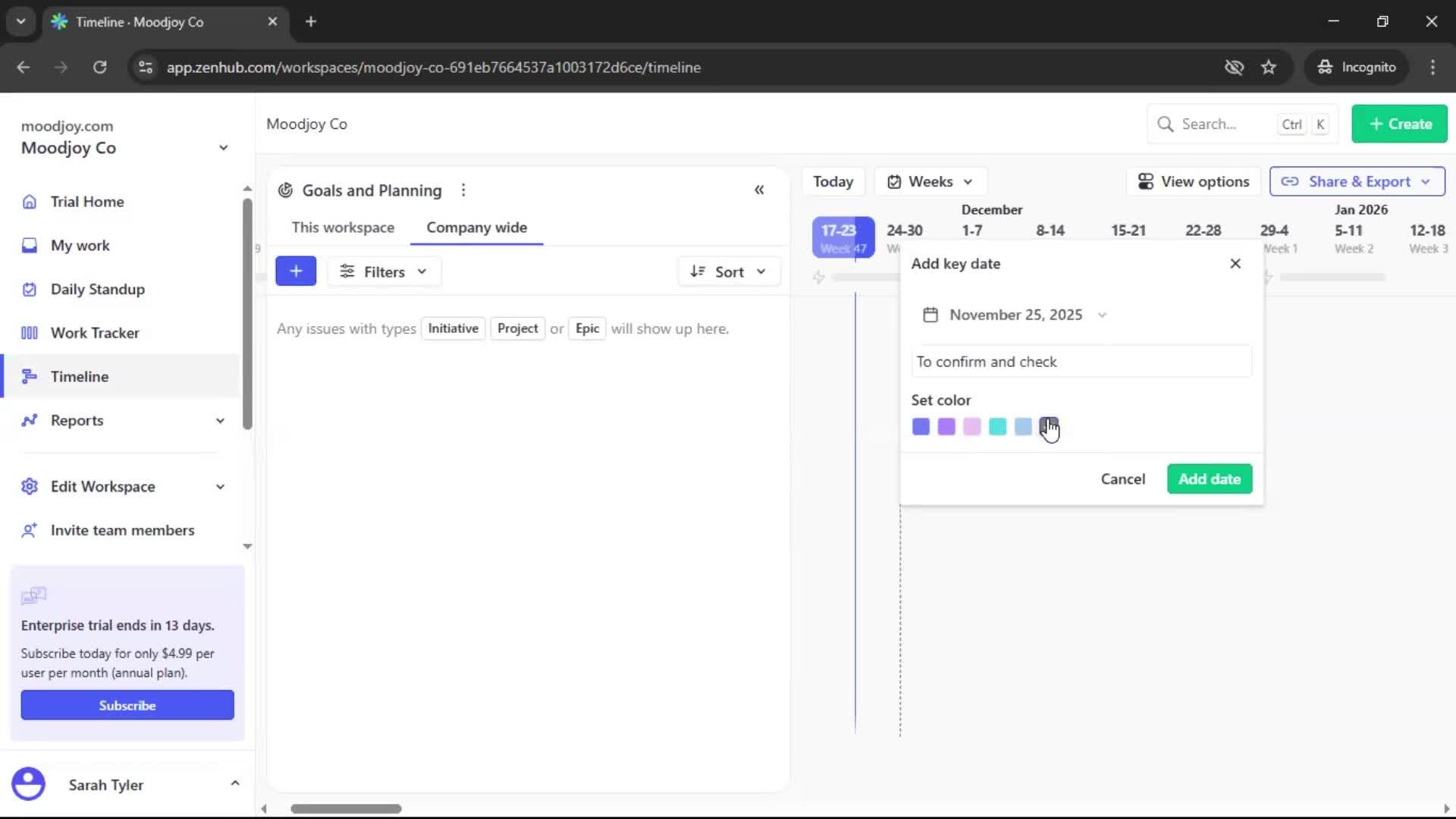Image resolution: width=1456 pixels, height=819 pixels.
Task: Open the Work Tracker
Action: (x=93, y=332)
